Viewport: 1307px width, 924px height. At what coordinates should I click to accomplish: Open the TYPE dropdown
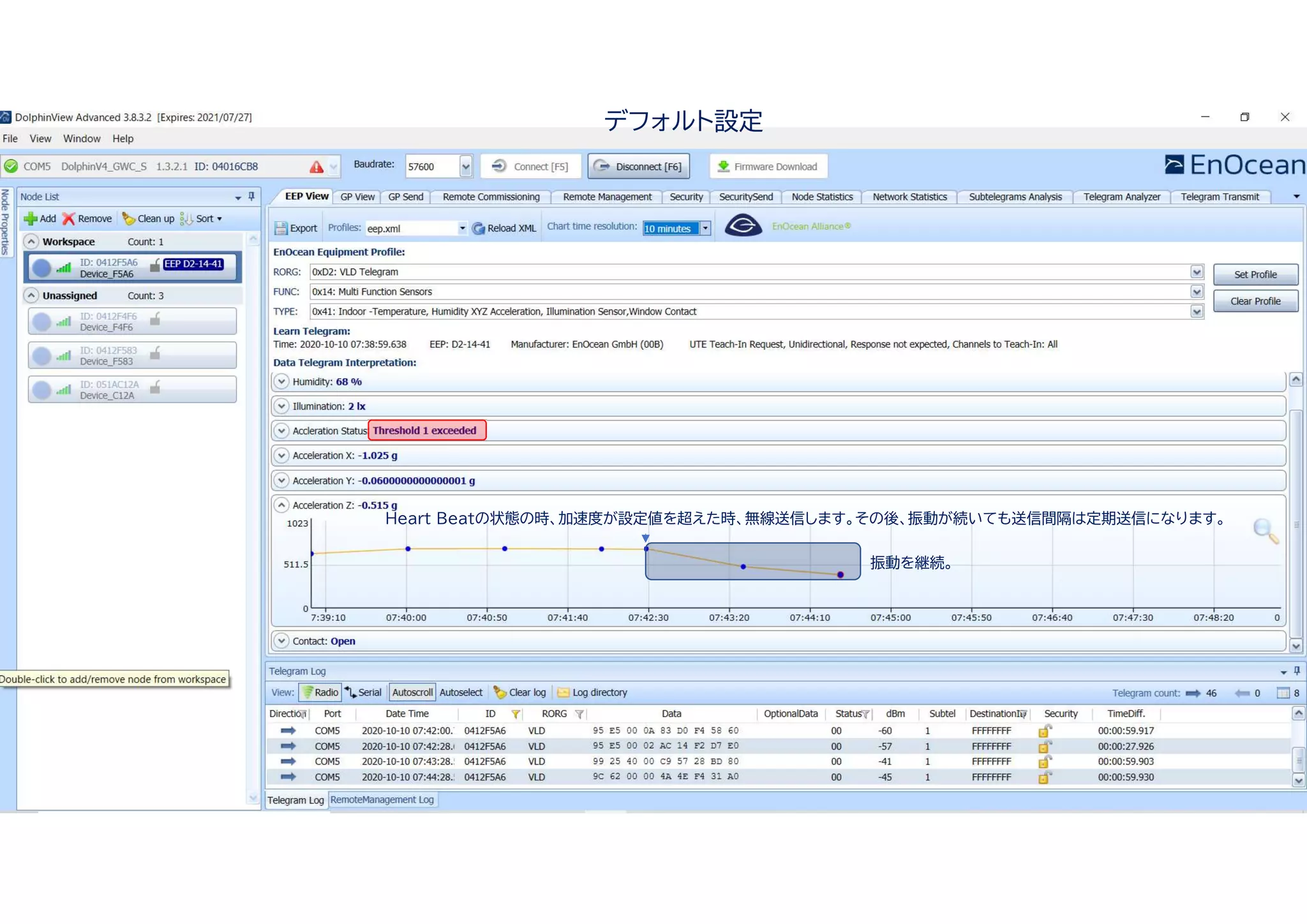click(1197, 311)
